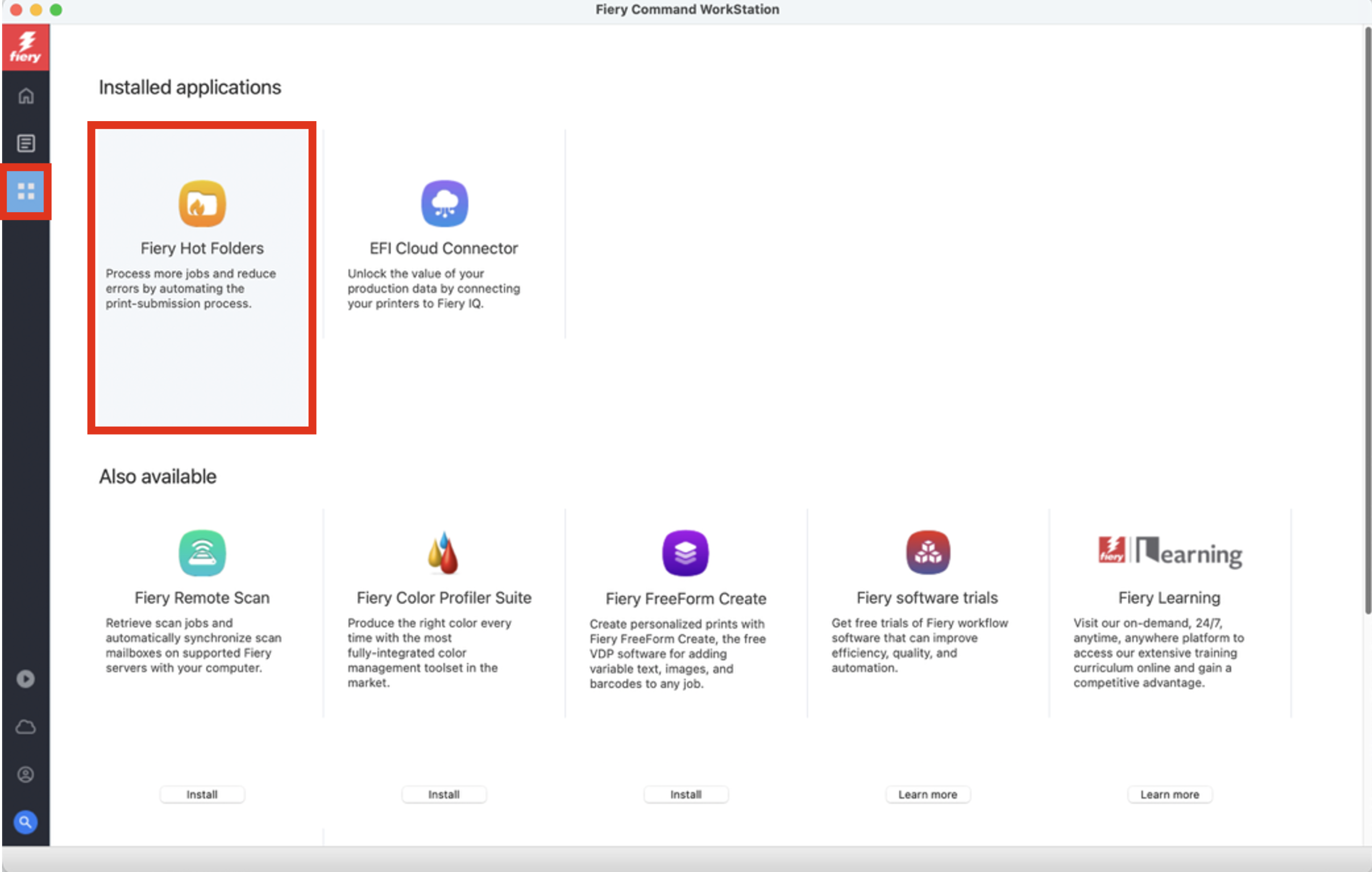Click the Fiery software trials icon
Viewport: 1372px width, 872px height.
click(928, 553)
